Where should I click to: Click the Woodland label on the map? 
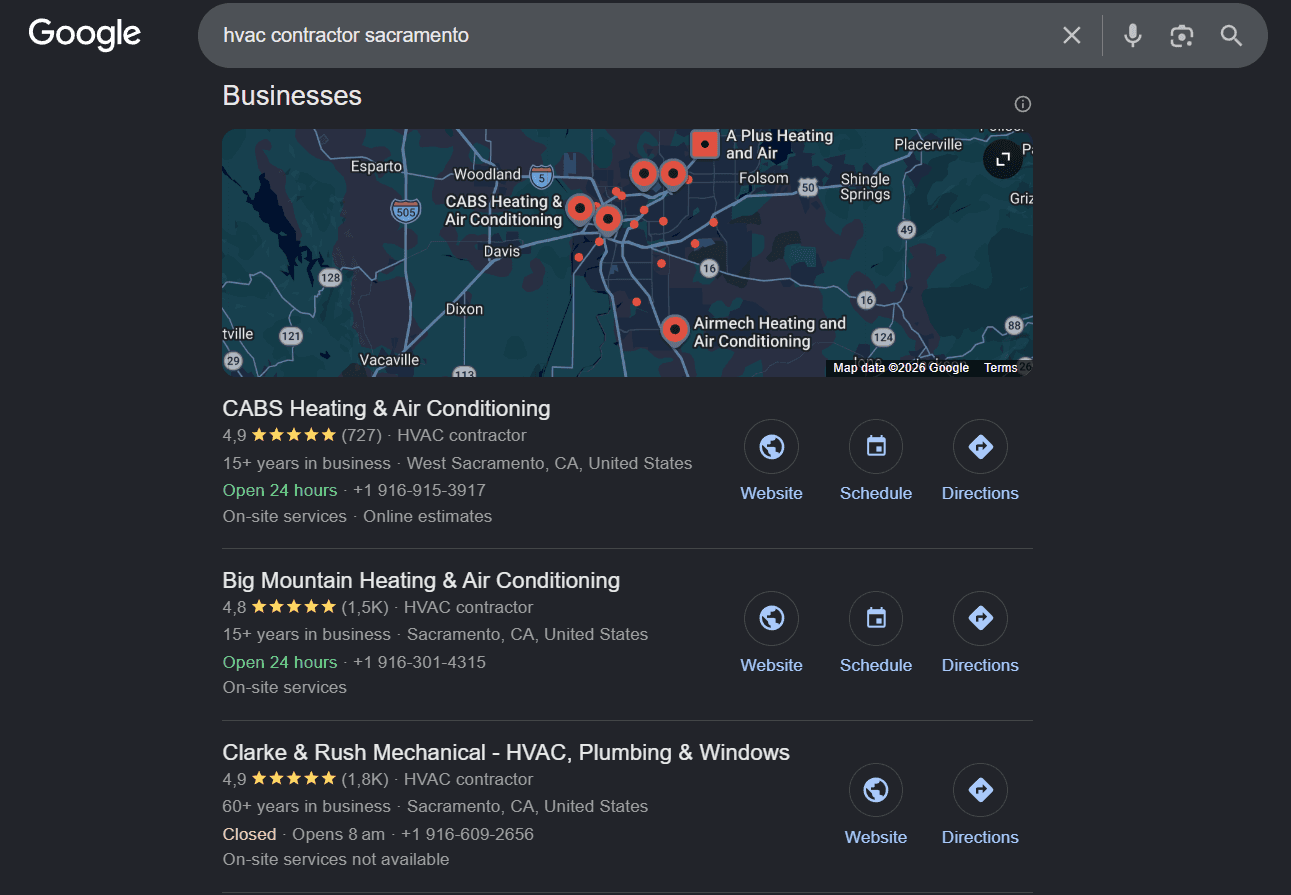487,174
